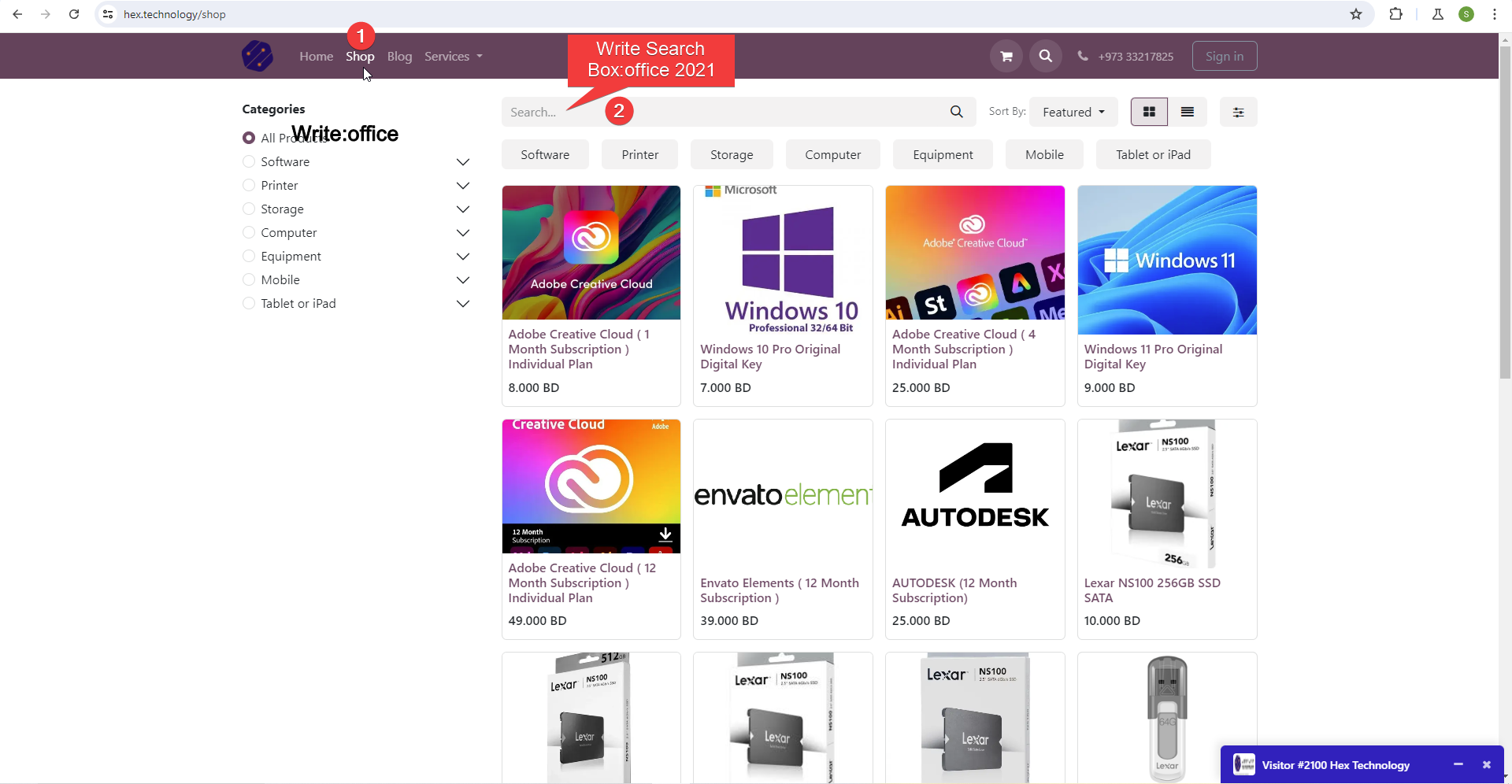Go forward in browser history
This screenshot has height=784, width=1512.
tap(46, 14)
